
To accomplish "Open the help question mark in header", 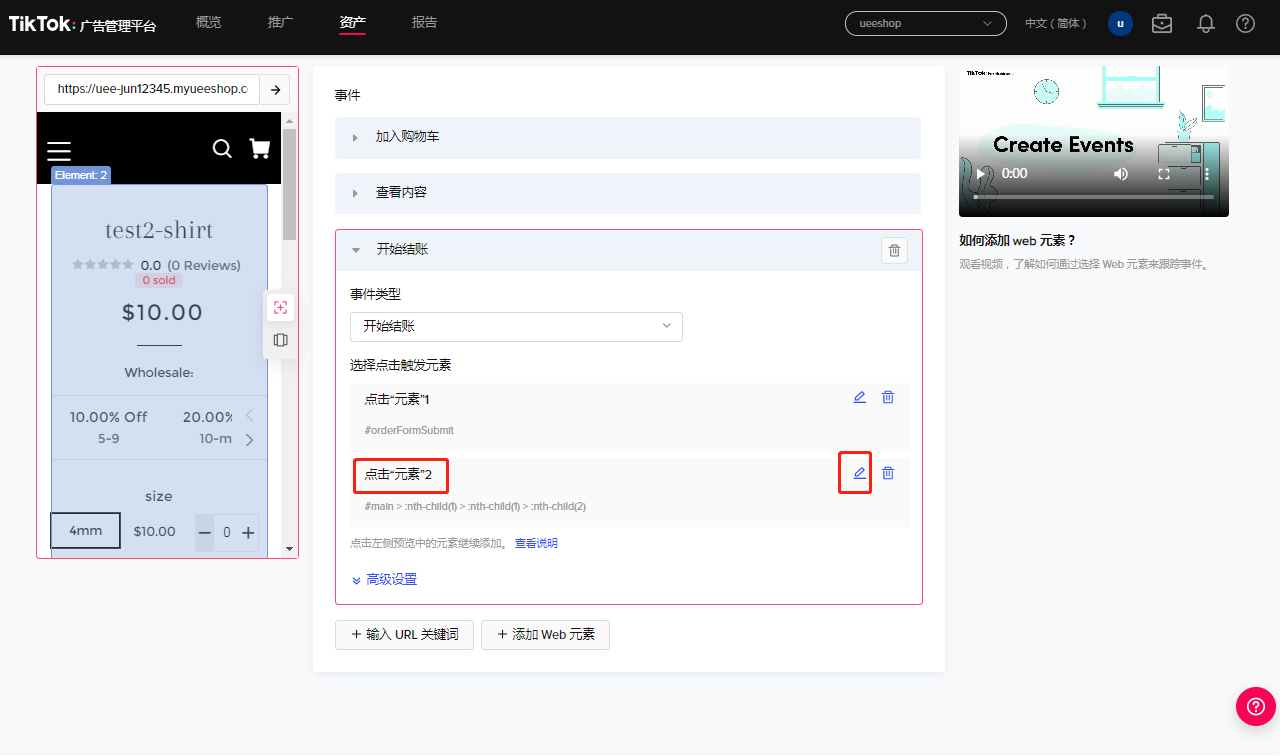I will (x=1245, y=23).
